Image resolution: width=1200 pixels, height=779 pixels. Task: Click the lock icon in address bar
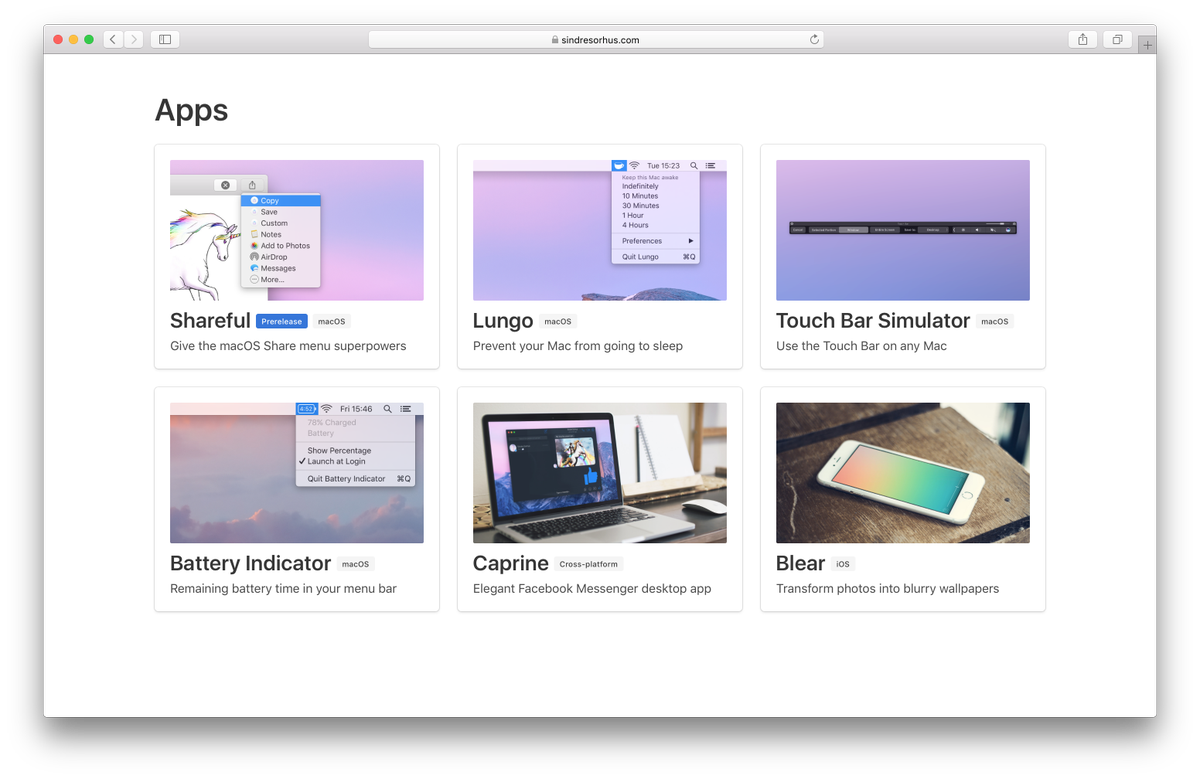click(555, 40)
